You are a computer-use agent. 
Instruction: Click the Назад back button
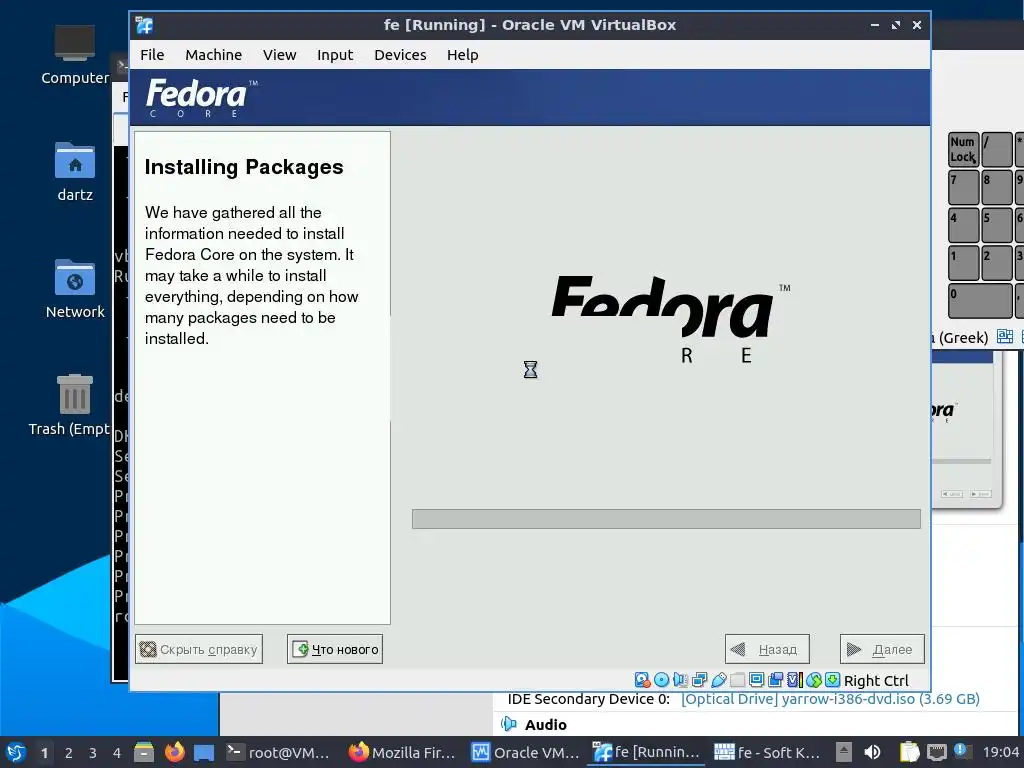(x=767, y=649)
